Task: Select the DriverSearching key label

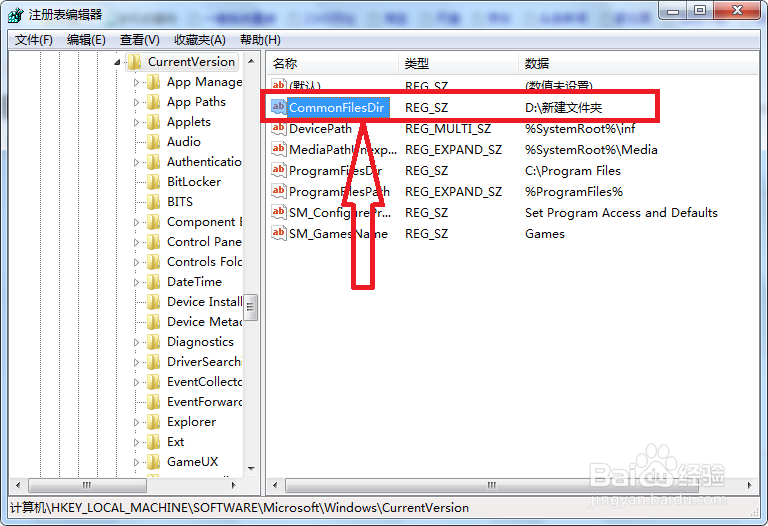Action: click(204, 362)
